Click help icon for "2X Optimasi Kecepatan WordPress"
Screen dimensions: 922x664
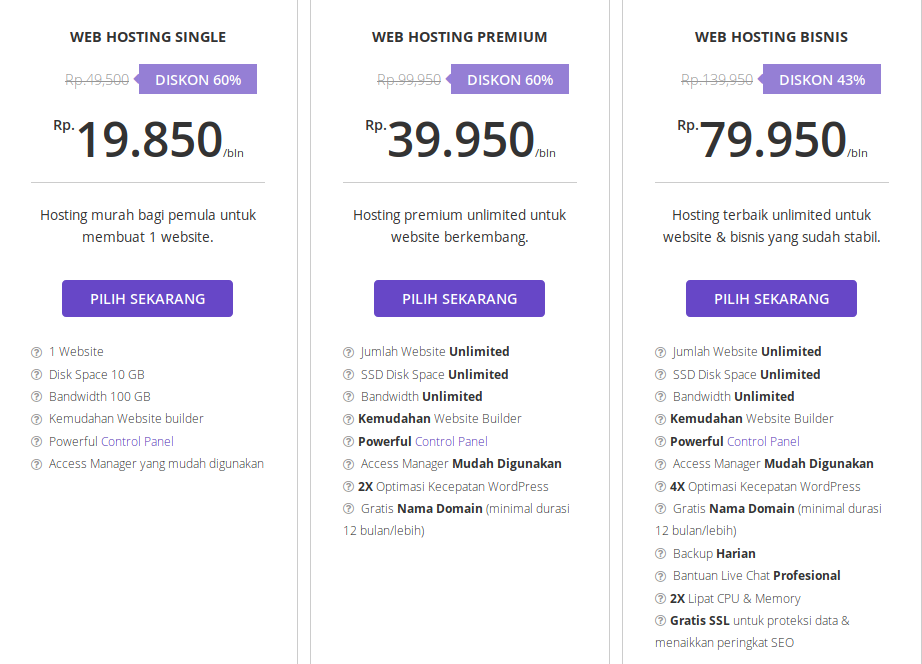pos(348,487)
